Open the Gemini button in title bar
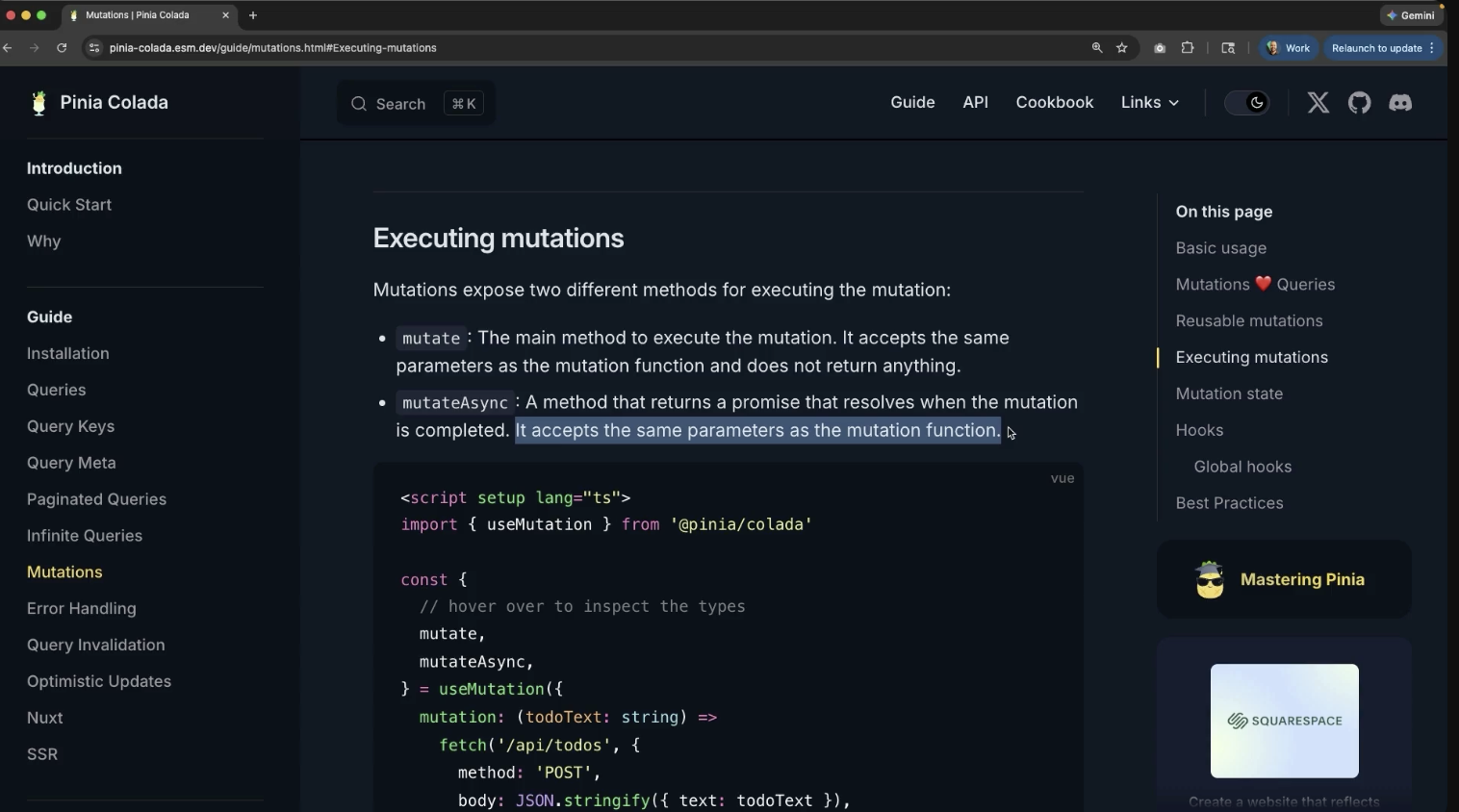The width and height of the screenshot is (1459, 812). 1412,15
